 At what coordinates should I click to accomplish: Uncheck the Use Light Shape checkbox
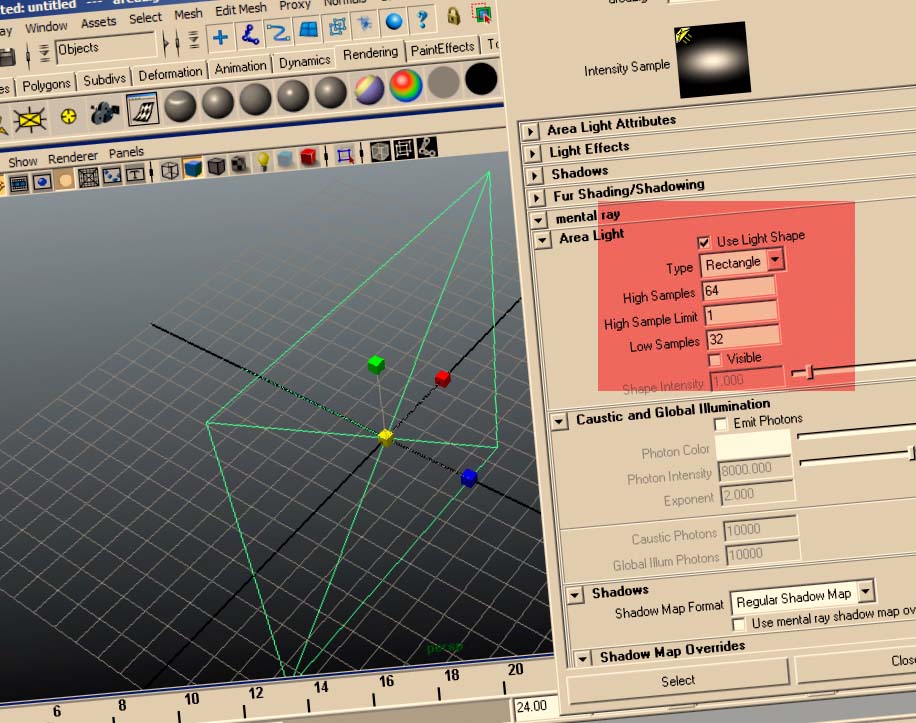[x=704, y=242]
